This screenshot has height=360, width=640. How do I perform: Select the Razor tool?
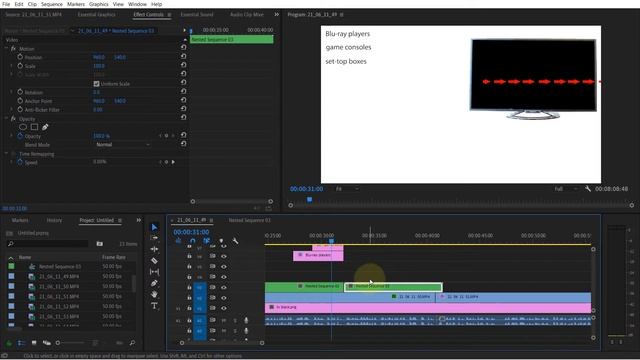[x=154, y=260]
